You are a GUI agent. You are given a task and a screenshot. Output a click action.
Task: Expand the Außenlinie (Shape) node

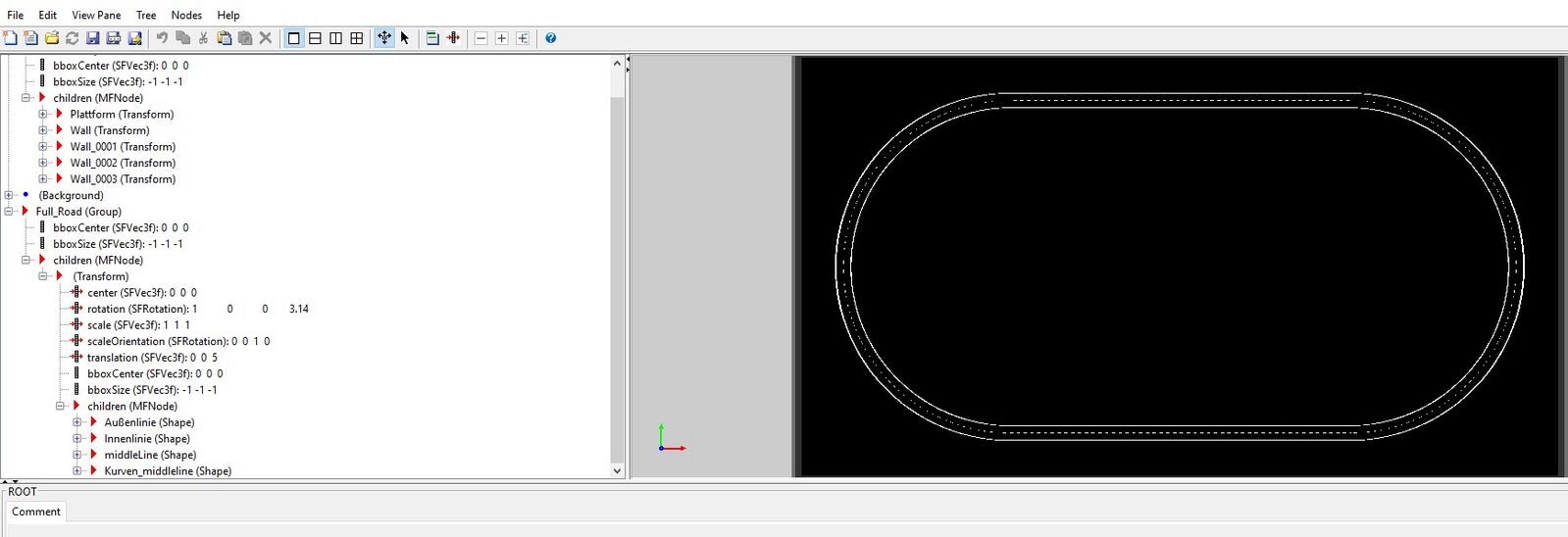click(77, 423)
